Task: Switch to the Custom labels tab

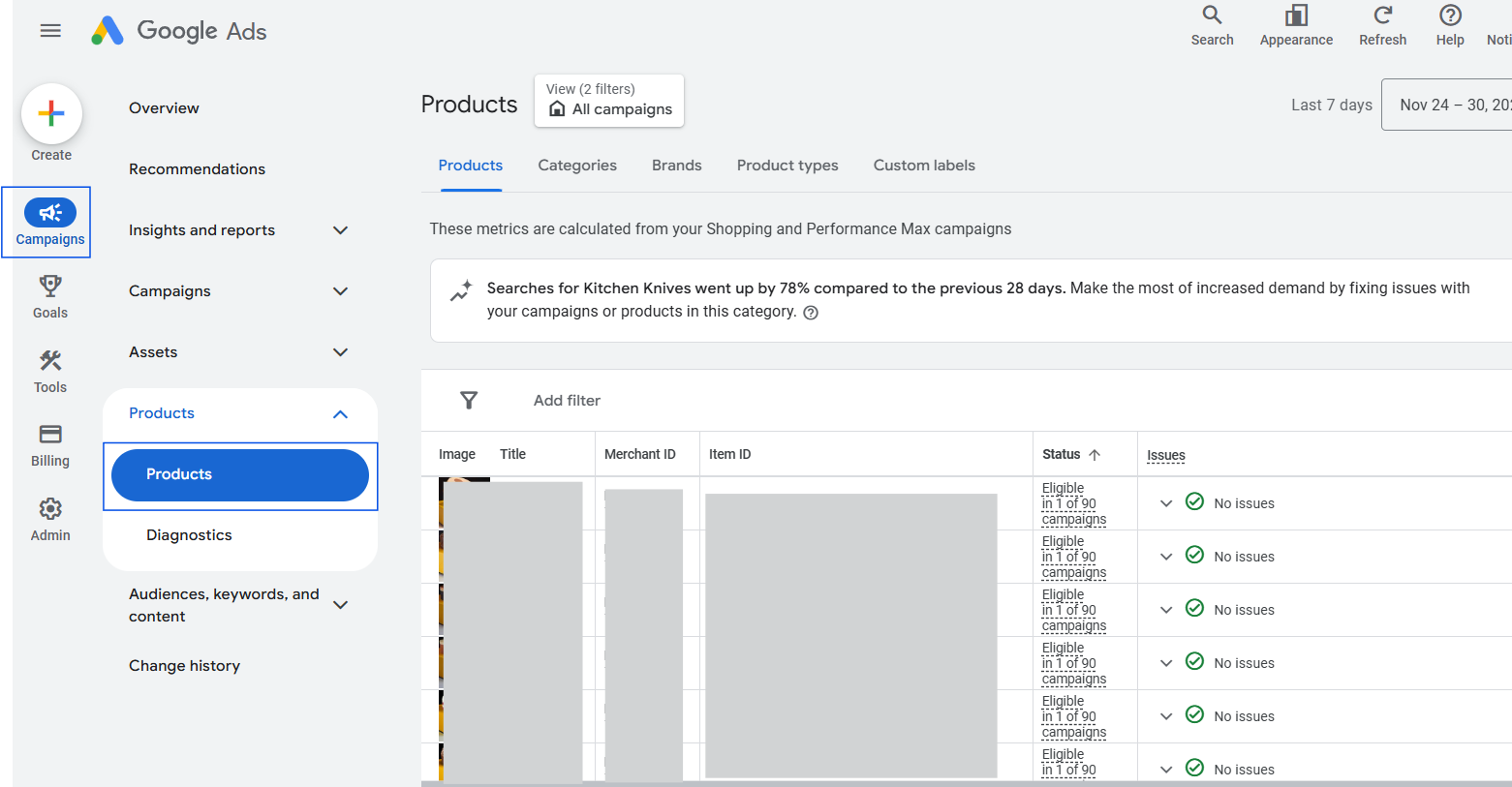Action: 924,166
